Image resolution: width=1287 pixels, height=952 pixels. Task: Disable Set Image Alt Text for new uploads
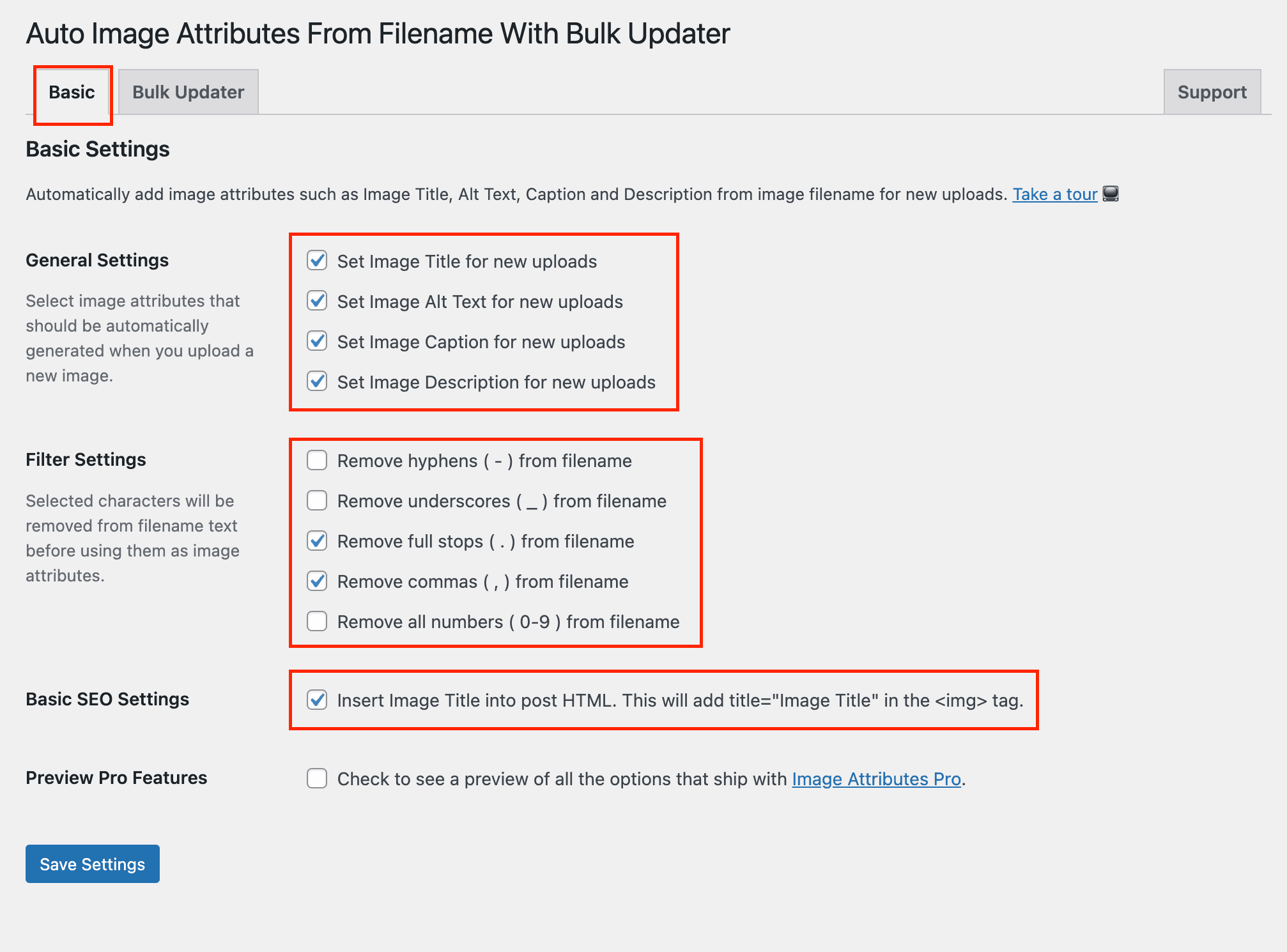[317, 301]
